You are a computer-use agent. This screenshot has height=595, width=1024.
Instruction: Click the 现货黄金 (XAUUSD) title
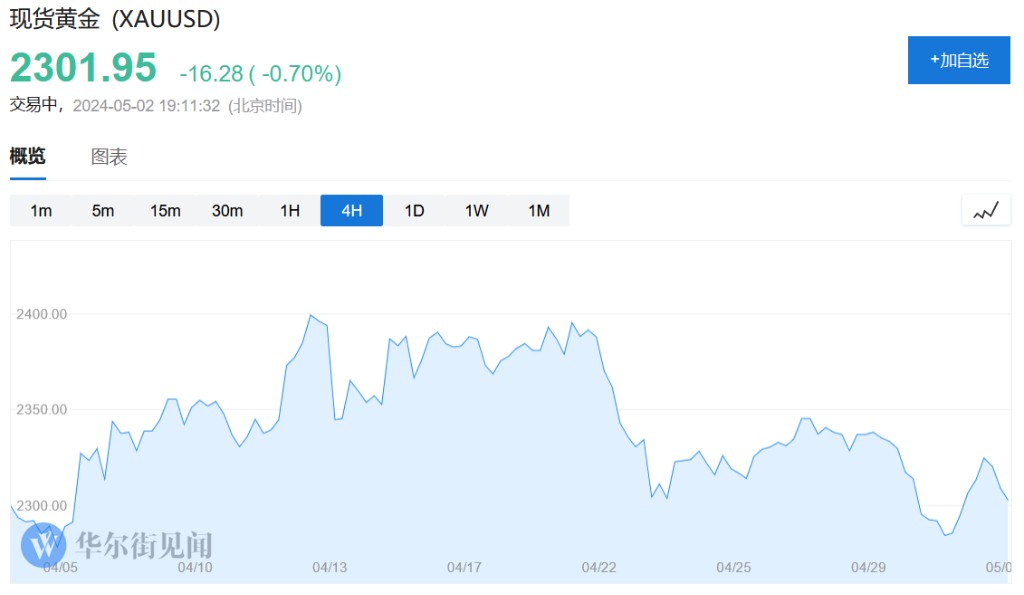[x=115, y=19]
